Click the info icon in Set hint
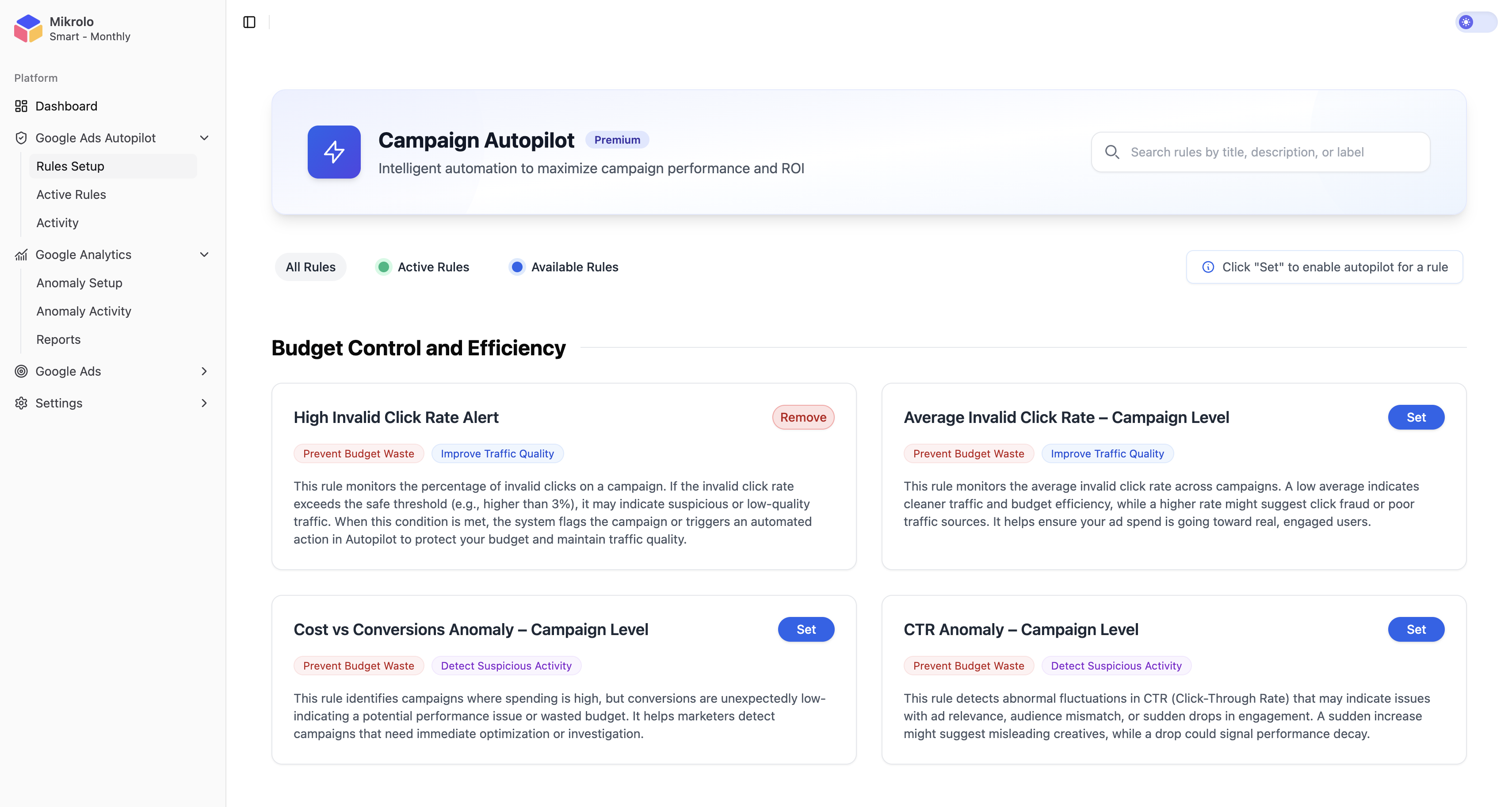Viewport: 1512px width, 807px height. pos(1208,267)
